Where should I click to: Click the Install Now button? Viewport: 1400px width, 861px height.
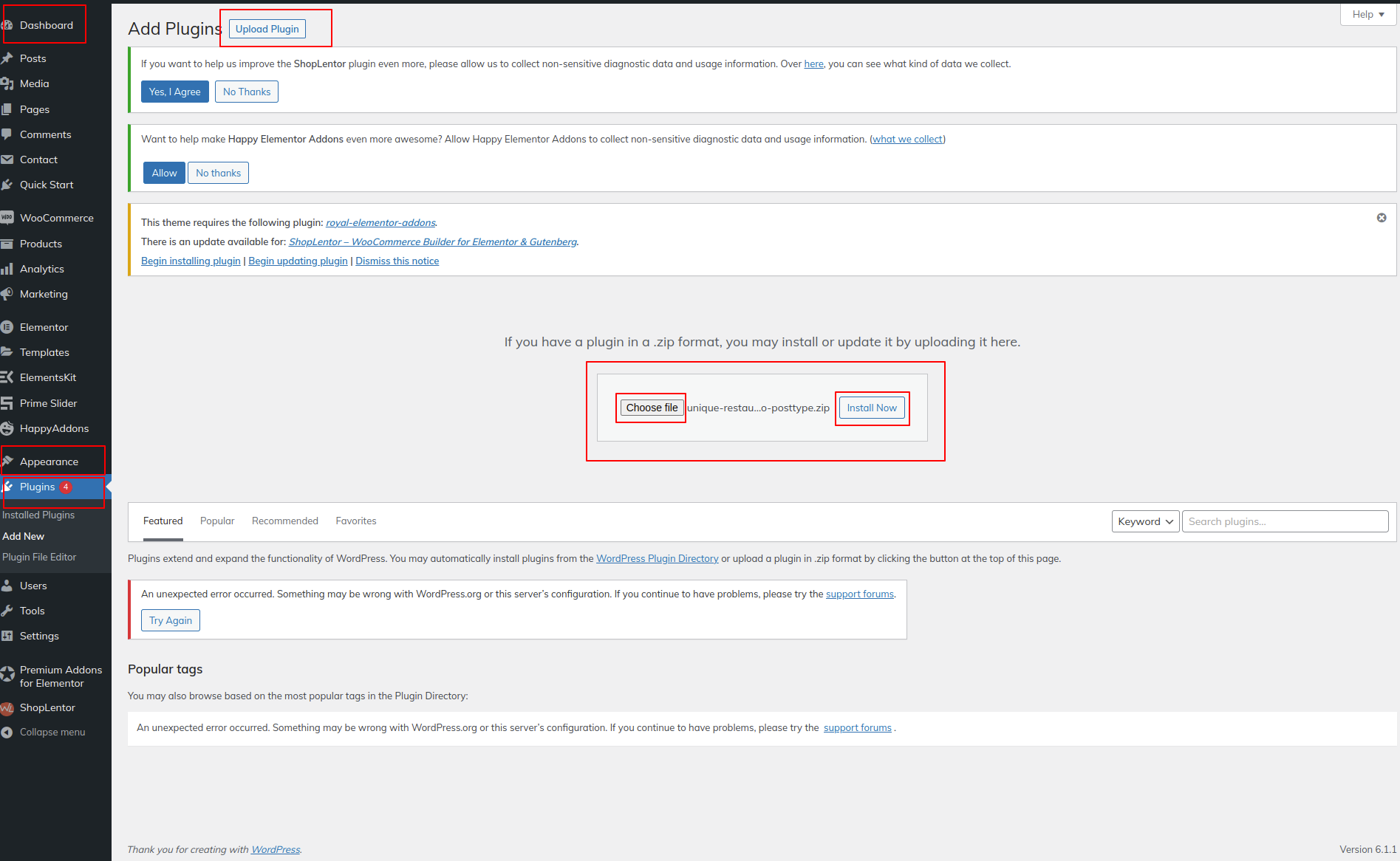(871, 408)
